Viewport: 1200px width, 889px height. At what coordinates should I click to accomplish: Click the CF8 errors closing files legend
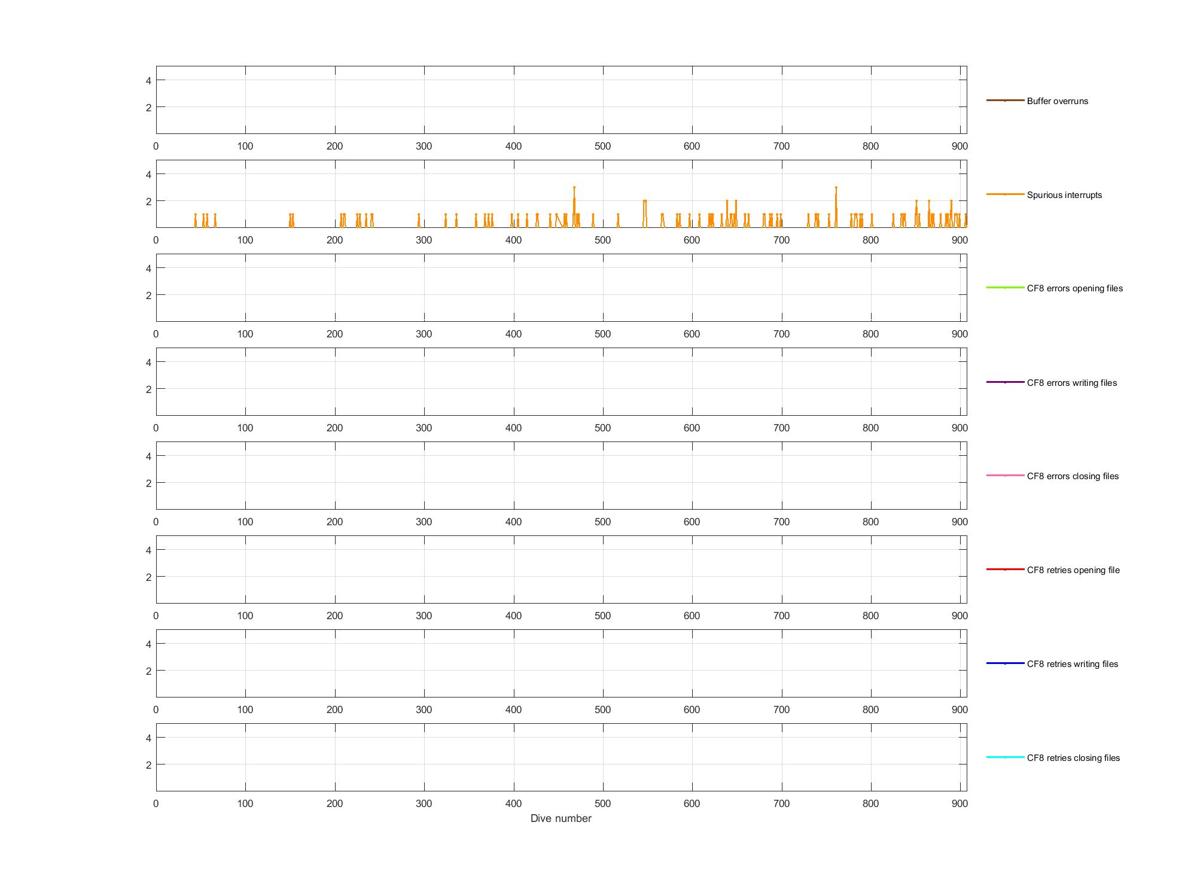[1073, 476]
